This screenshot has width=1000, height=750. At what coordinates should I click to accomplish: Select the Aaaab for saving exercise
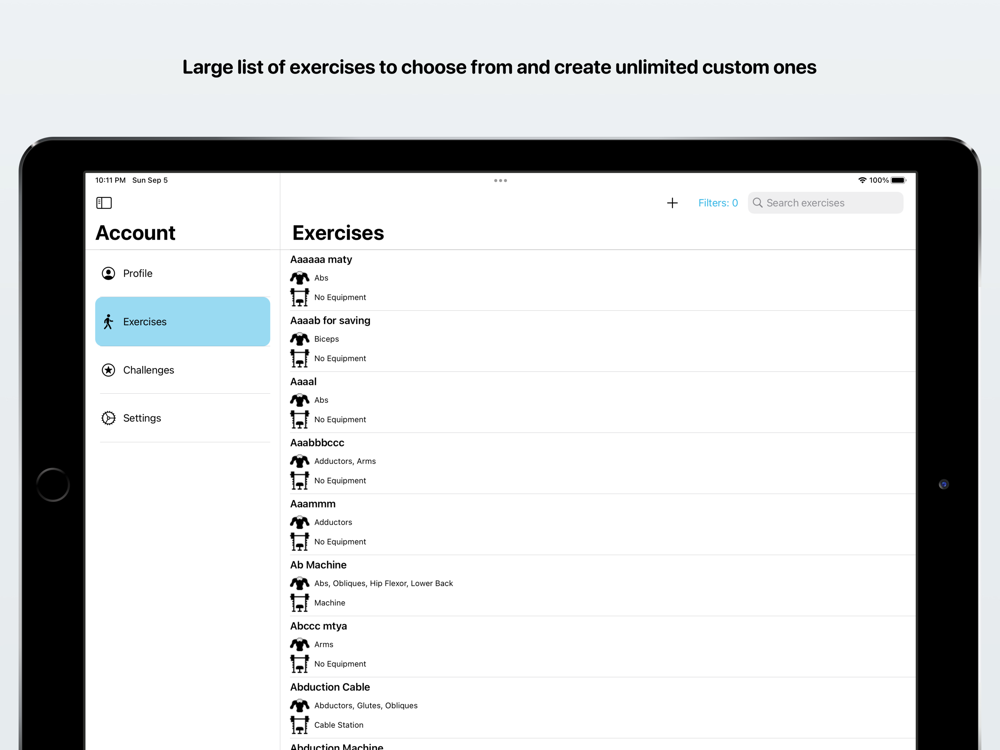coord(330,321)
